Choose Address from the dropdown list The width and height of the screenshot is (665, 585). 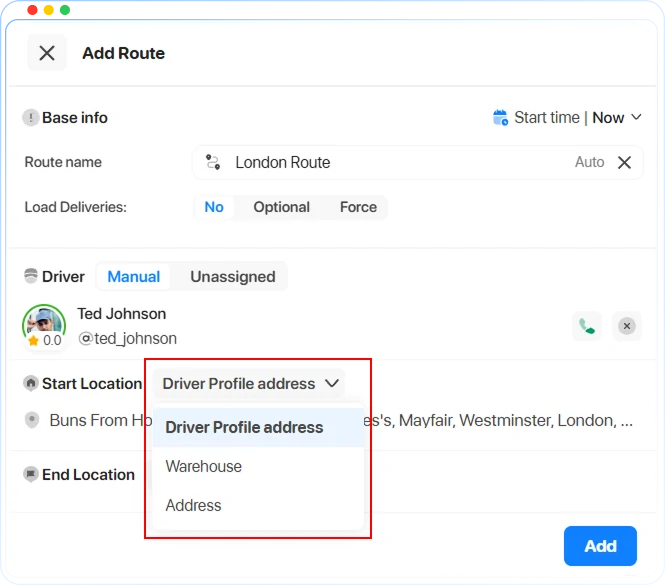258,505
